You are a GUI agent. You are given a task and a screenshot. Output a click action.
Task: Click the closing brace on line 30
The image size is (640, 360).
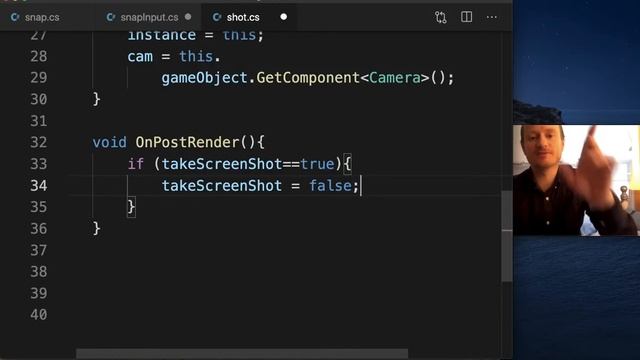[x=97, y=99]
